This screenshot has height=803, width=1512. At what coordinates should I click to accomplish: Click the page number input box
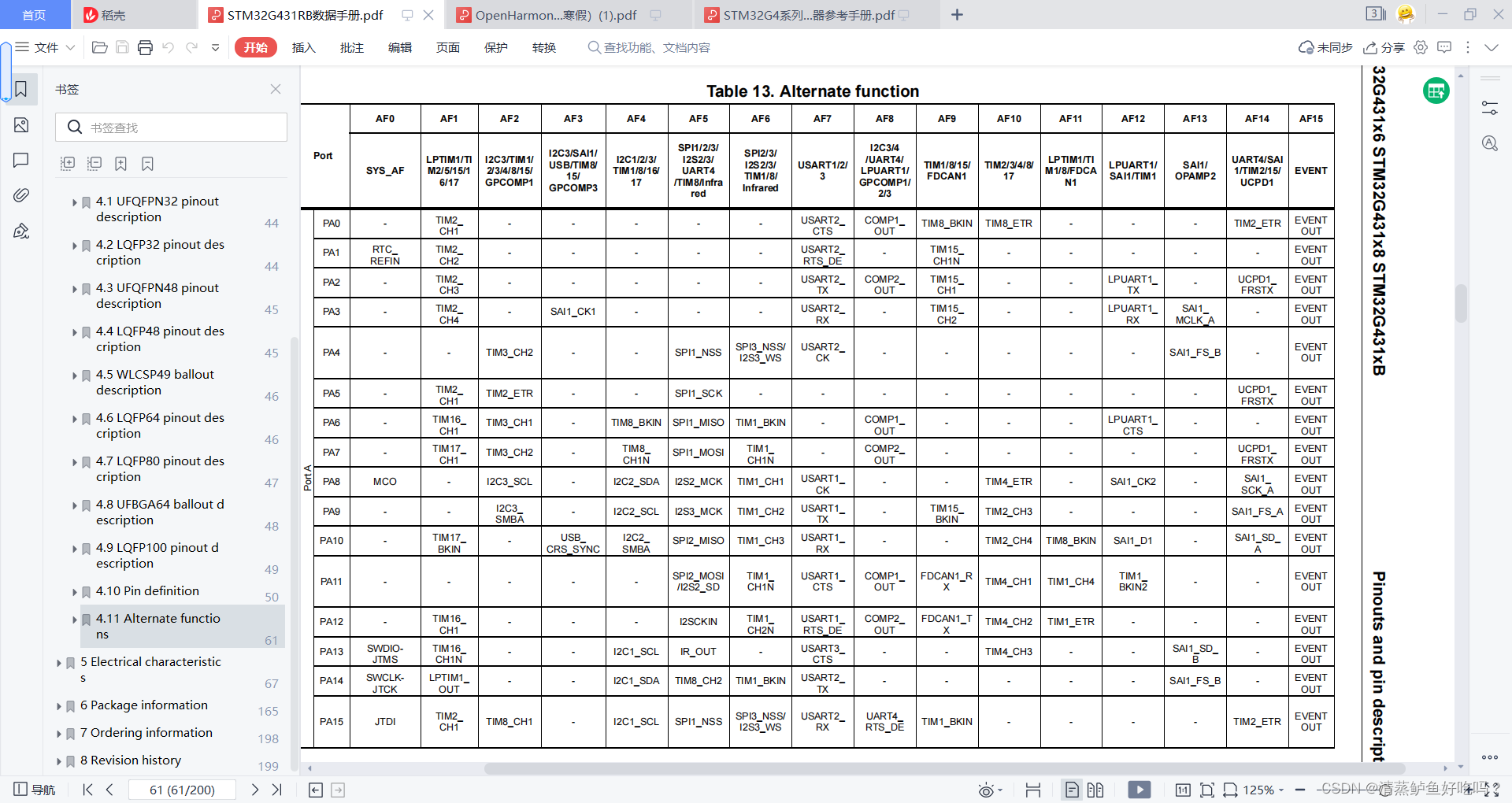(x=182, y=790)
